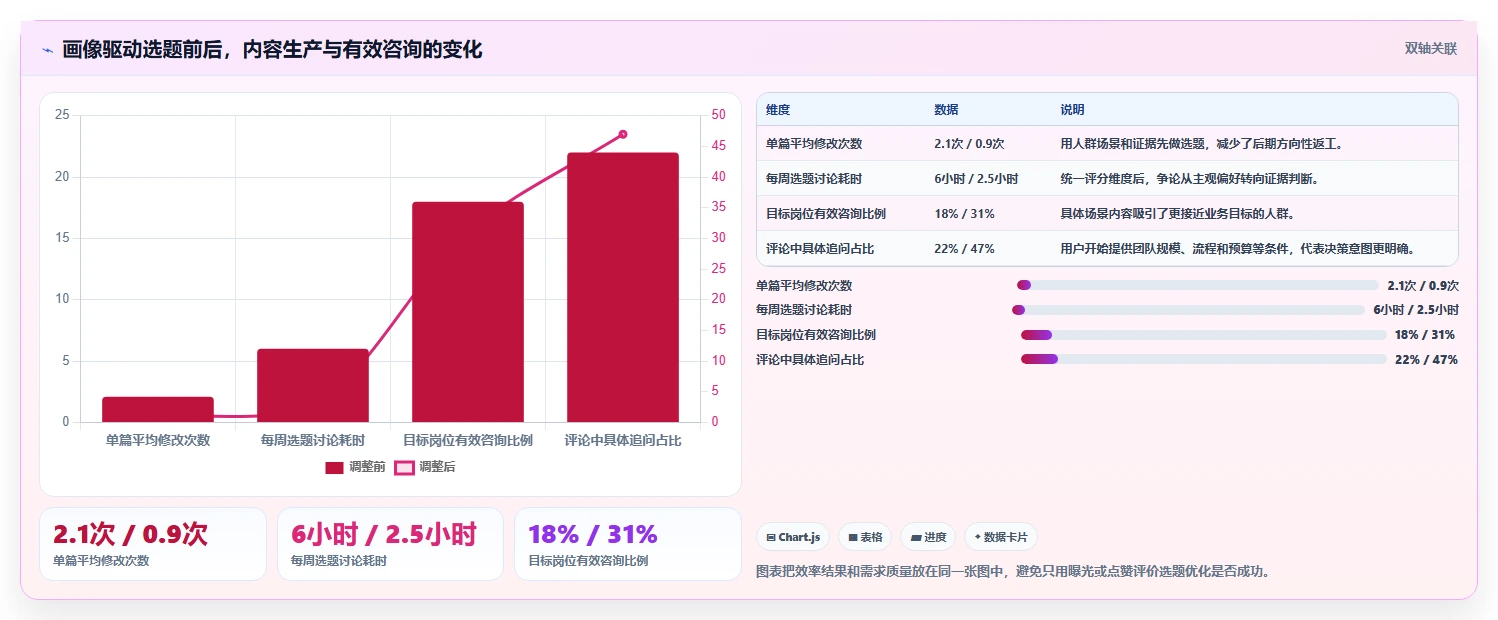
Task: Click the 说明 table column header
Action: pyautogui.click(x=1072, y=110)
